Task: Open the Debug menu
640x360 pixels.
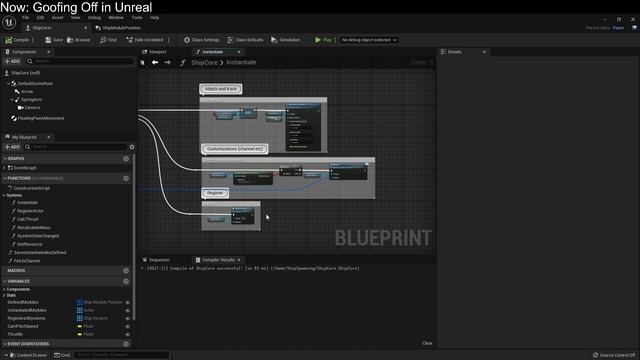Action: pyautogui.click(x=94, y=18)
